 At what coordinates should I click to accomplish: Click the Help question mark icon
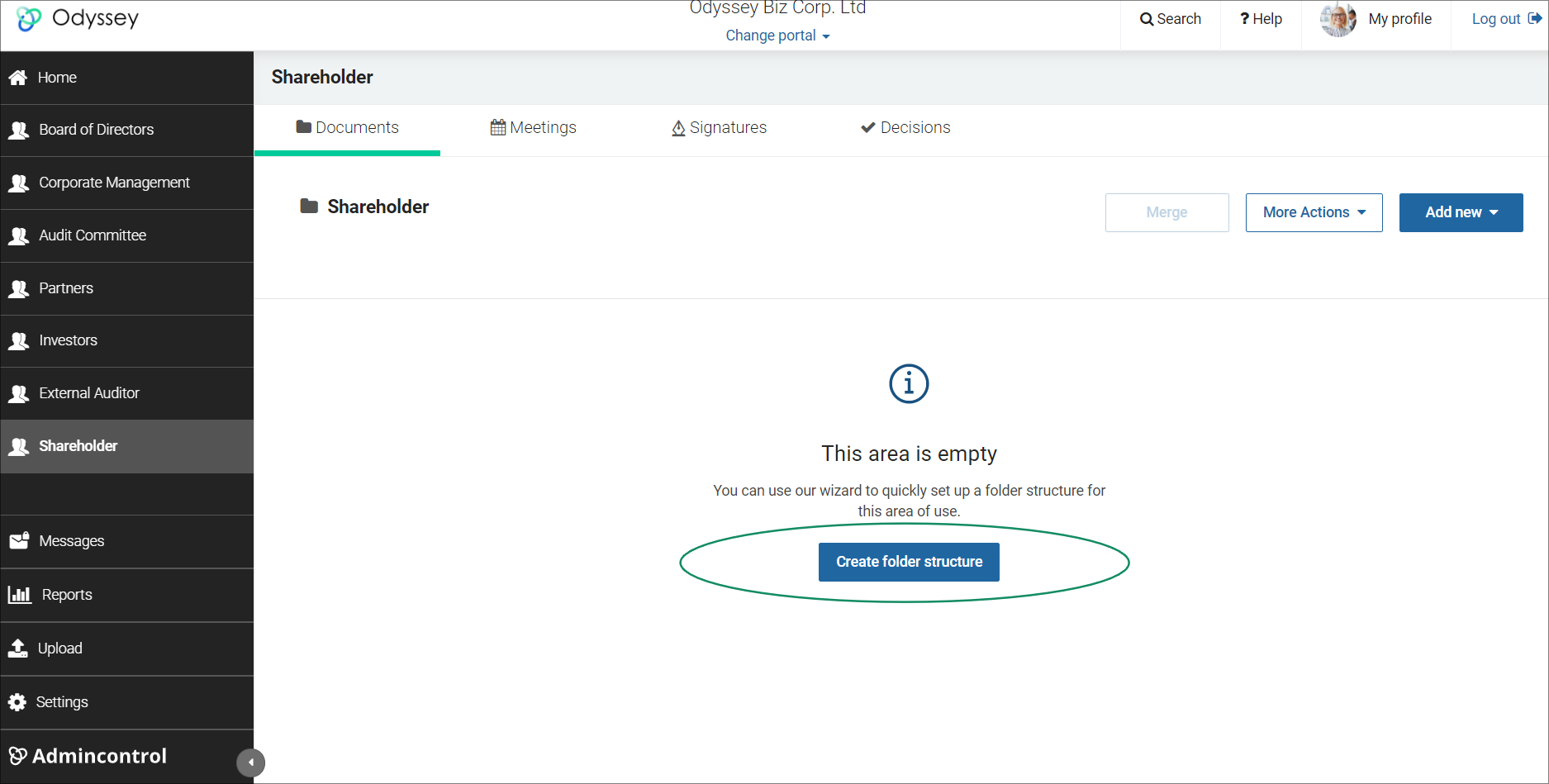click(x=1244, y=19)
